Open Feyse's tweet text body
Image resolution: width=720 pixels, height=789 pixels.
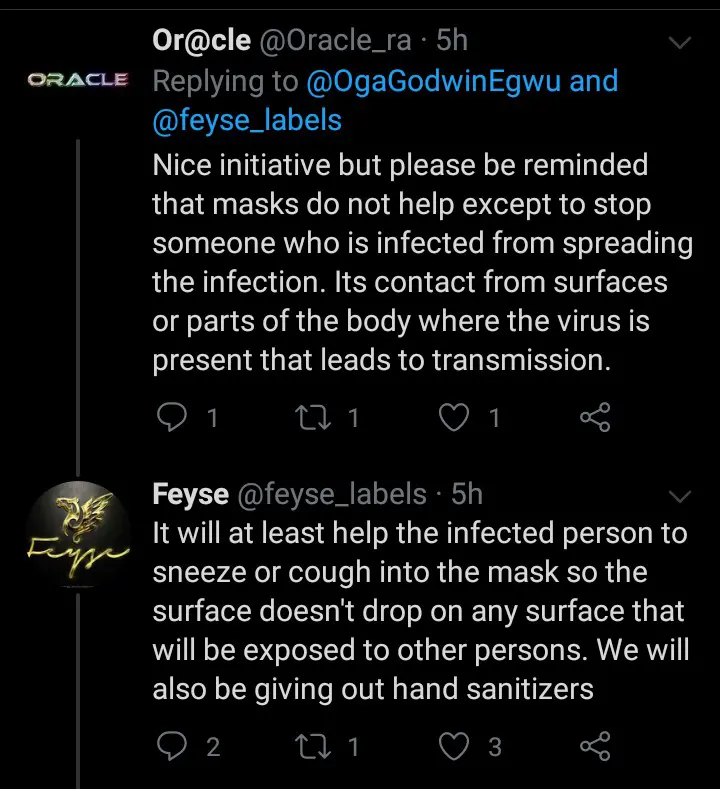[421, 611]
